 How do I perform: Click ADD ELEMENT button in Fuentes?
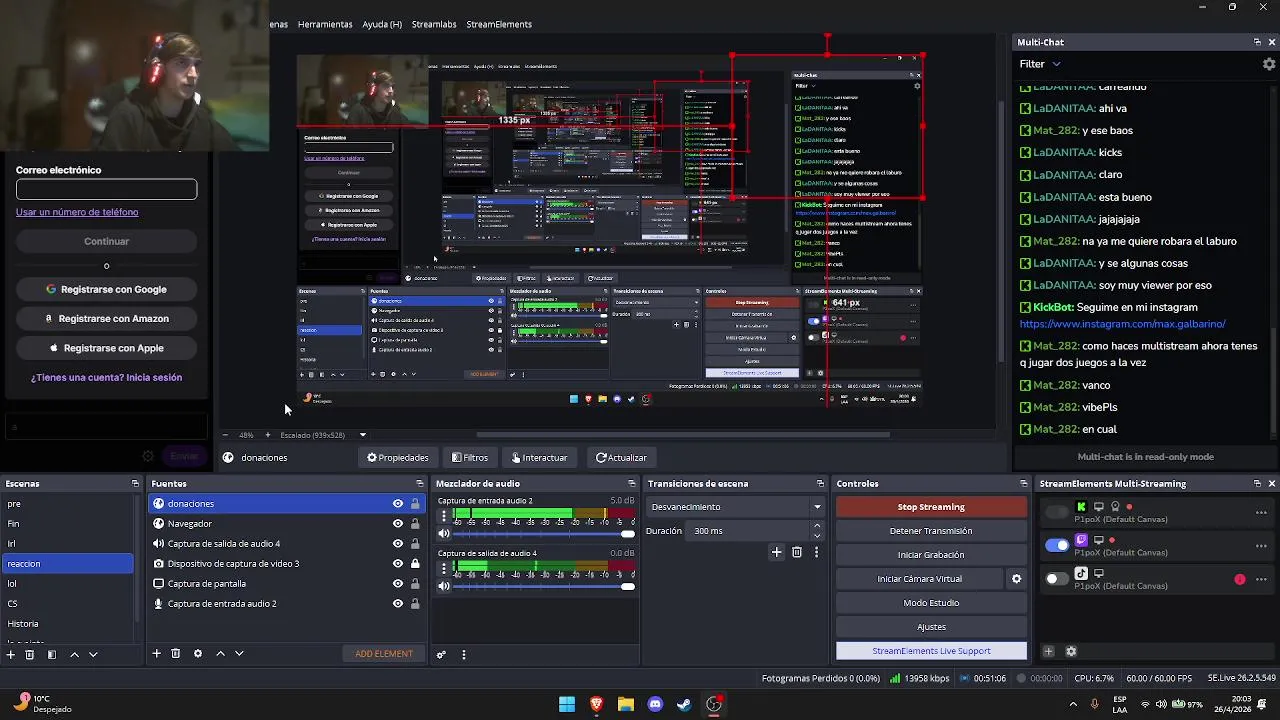[384, 654]
